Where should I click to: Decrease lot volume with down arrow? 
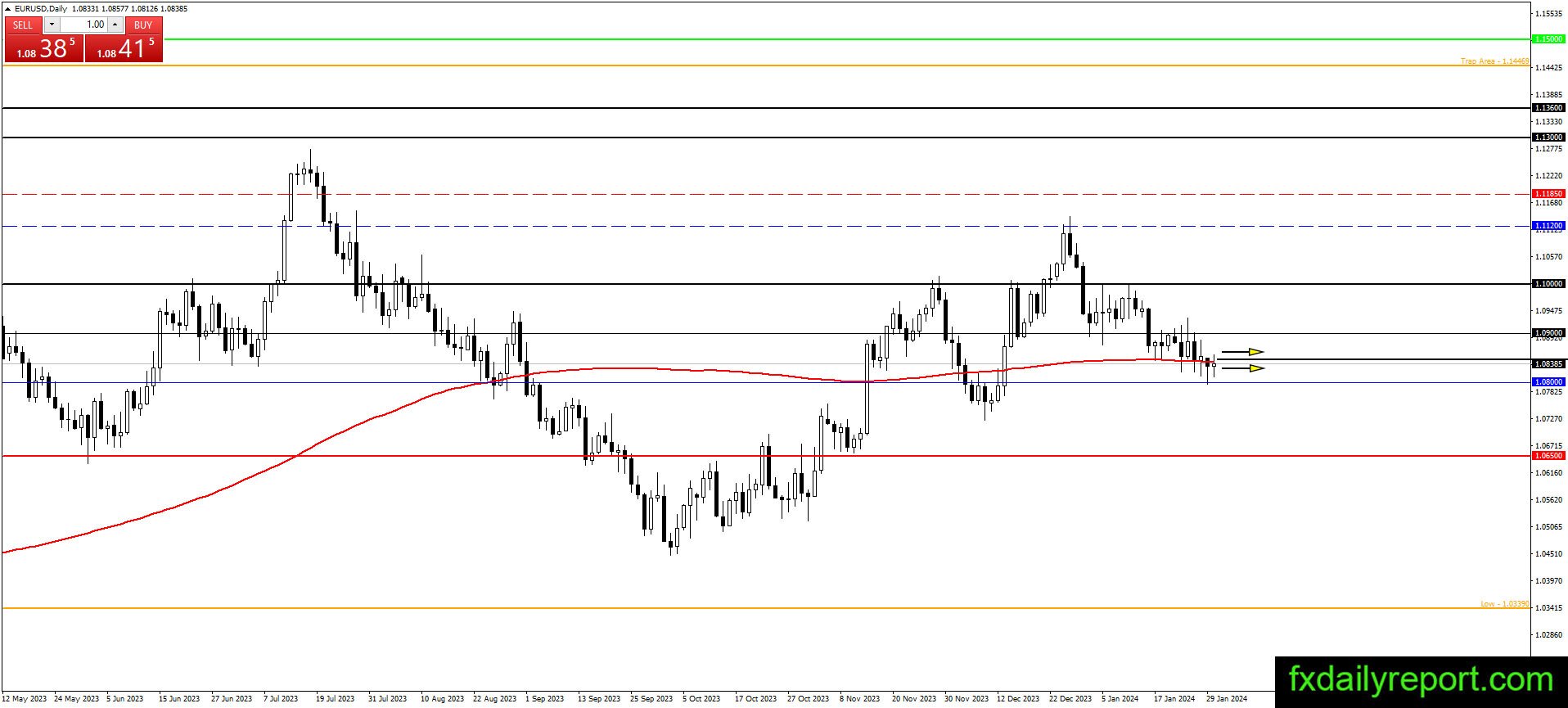pyautogui.click(x=52, y=25)
